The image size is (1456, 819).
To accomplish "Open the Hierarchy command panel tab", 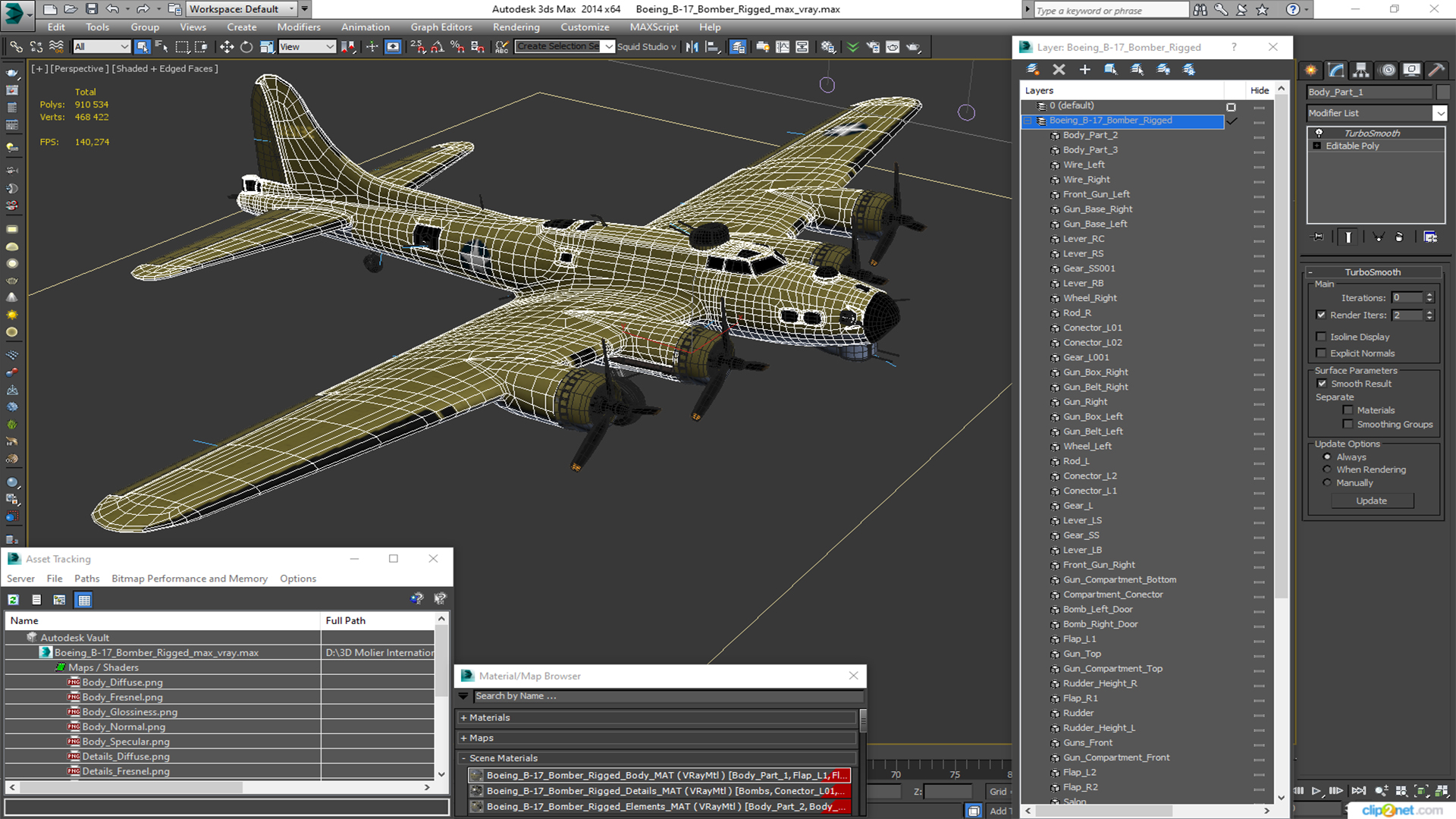I will coord(1361,70).
